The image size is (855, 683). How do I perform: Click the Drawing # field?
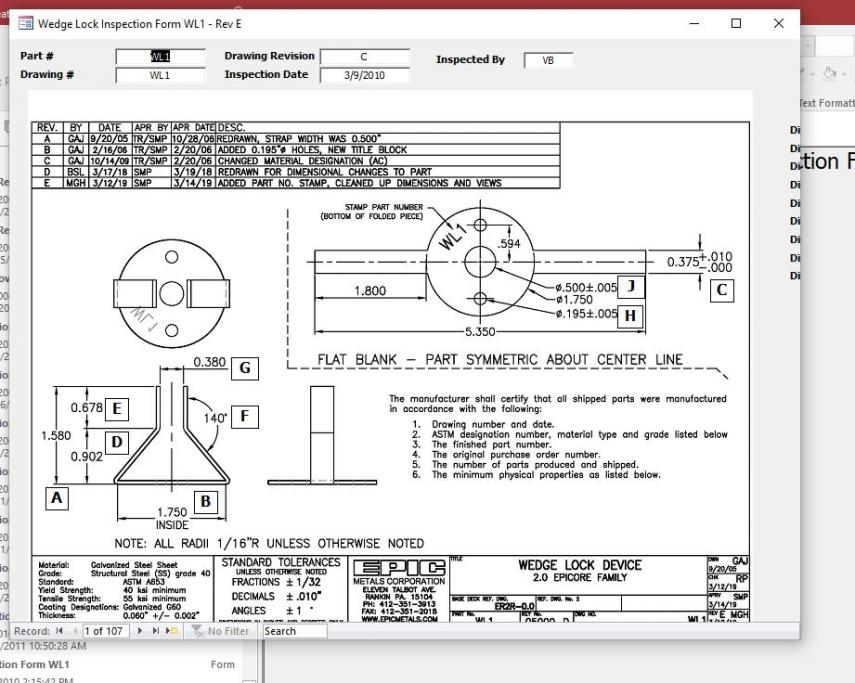click(x=160, y=75)
